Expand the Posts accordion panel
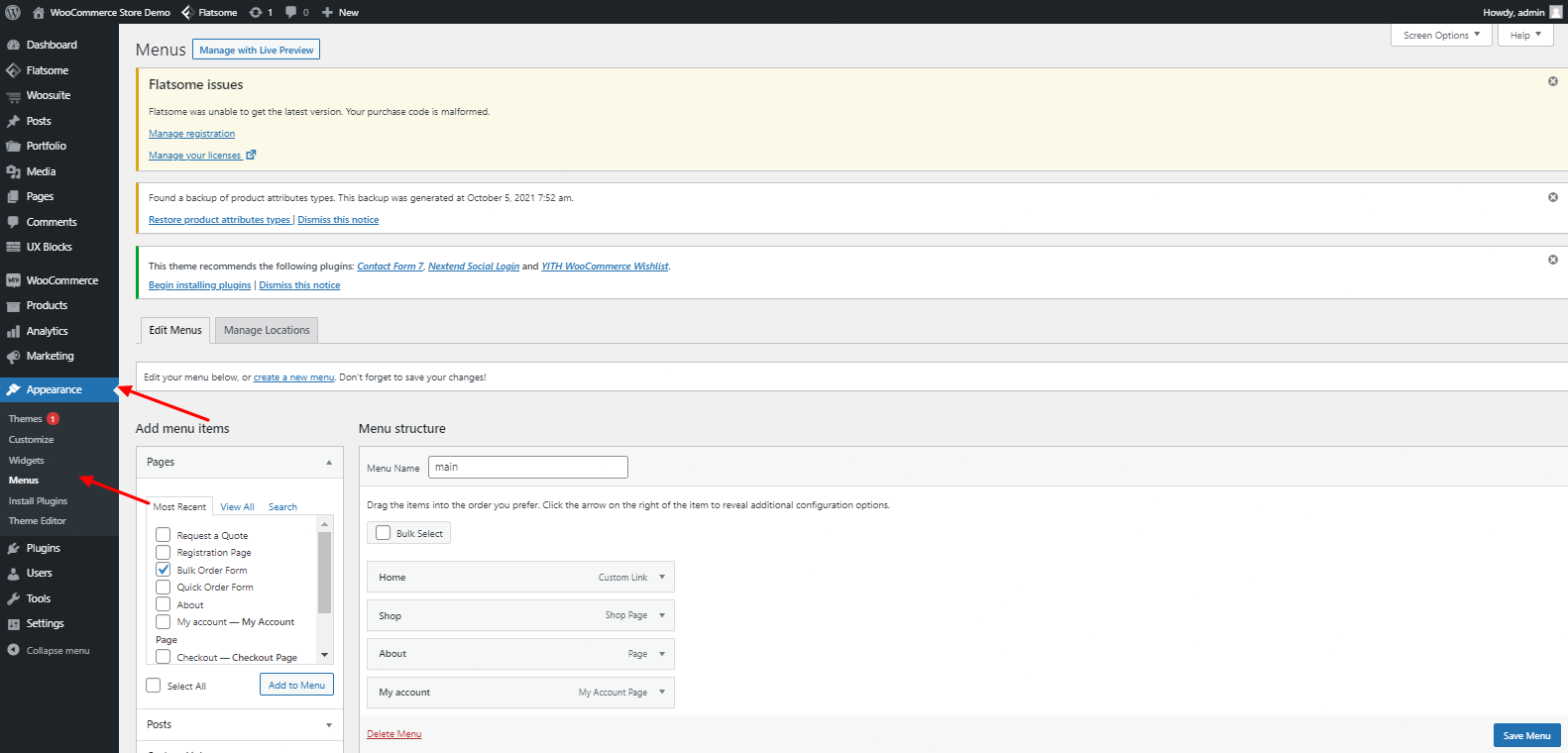 329,725
